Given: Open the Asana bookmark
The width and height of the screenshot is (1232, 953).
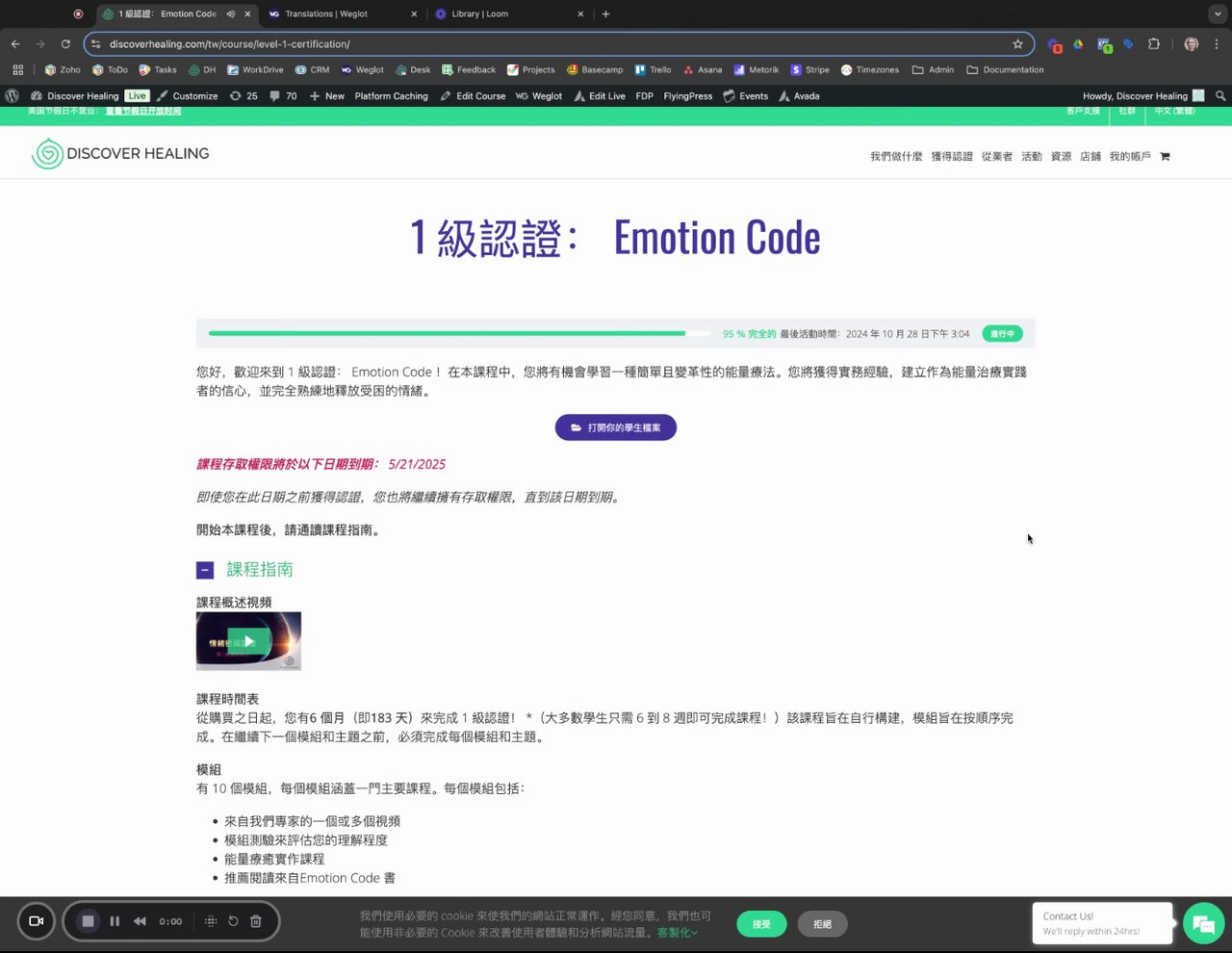Looking at the screenshot, I should 703,69.
